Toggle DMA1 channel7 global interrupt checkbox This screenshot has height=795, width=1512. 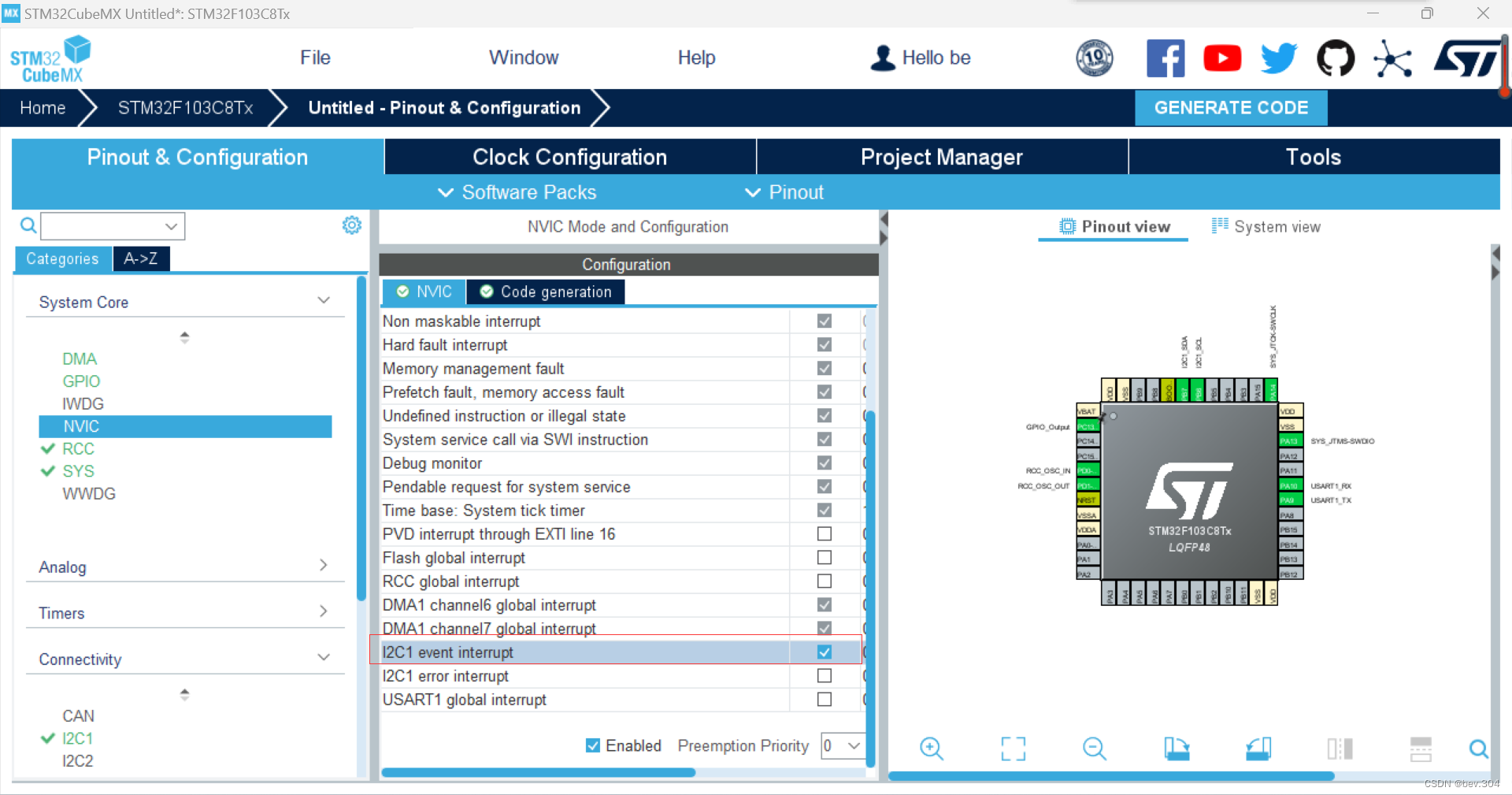point(825,628)
